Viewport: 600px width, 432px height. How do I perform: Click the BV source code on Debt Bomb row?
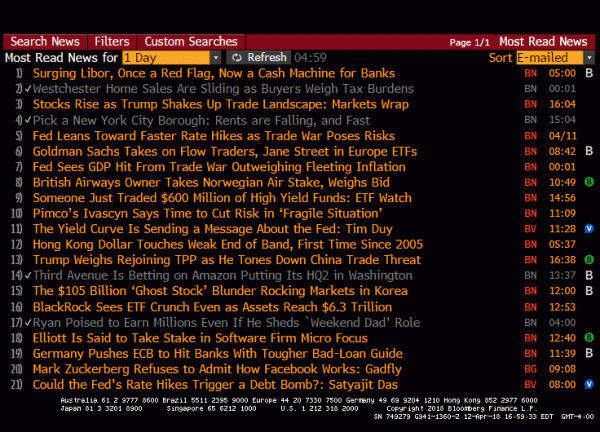530,385
